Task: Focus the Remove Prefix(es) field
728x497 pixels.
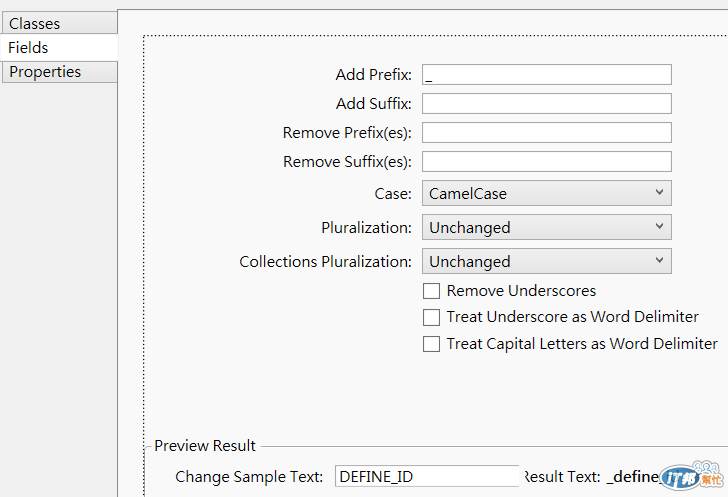Action: (546, 132)
